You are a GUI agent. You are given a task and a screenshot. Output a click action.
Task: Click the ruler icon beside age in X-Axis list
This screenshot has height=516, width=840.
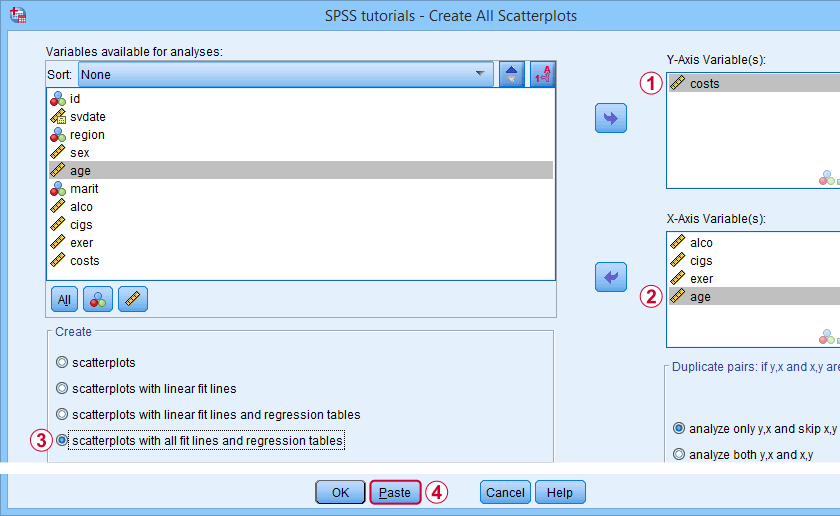tap(678, 296)
